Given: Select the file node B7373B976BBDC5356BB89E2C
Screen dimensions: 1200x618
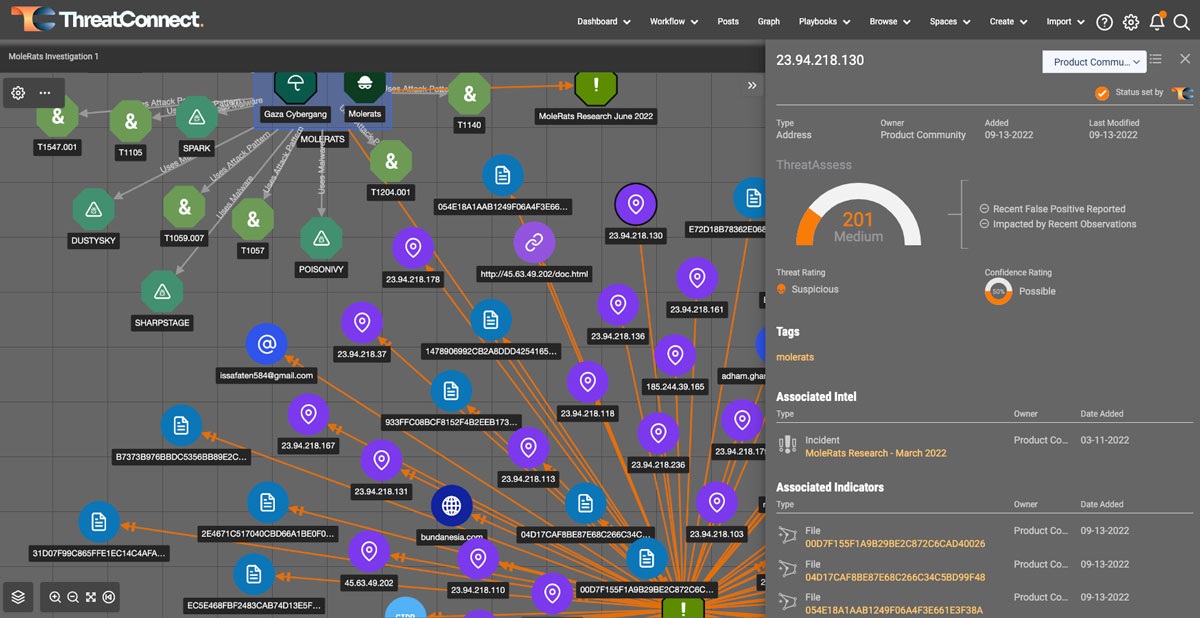Looking at the screenshot, I should [181, 426].
